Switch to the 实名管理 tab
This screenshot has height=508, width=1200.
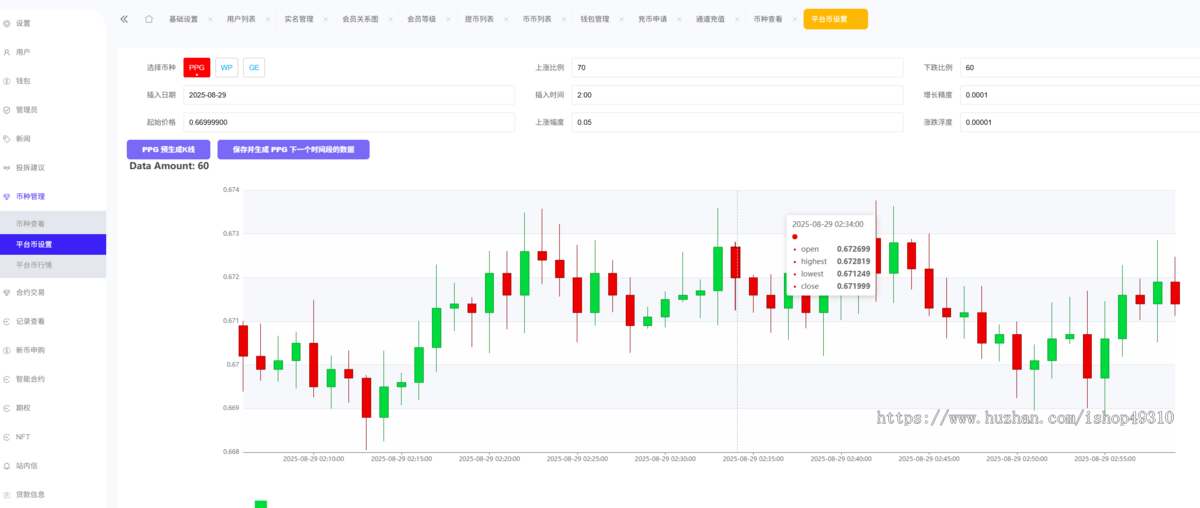click(299, 19)
